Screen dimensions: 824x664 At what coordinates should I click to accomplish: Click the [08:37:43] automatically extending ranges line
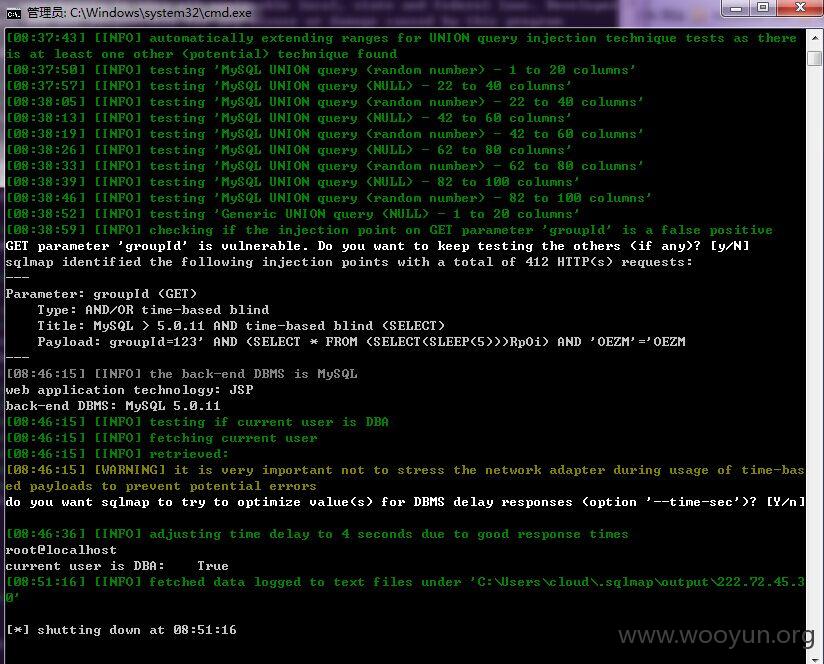401,46
